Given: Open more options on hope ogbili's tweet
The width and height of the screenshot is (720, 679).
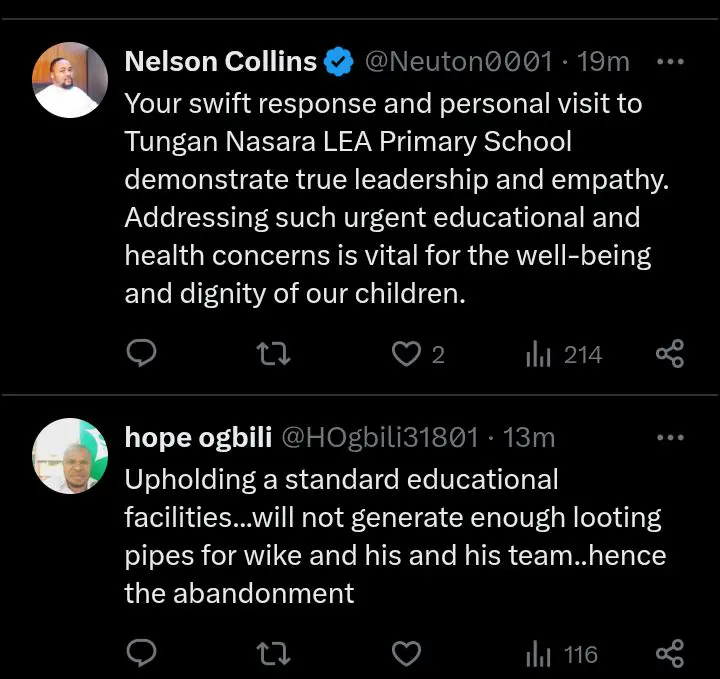Looking at the screenshot, I should (670, 437).
